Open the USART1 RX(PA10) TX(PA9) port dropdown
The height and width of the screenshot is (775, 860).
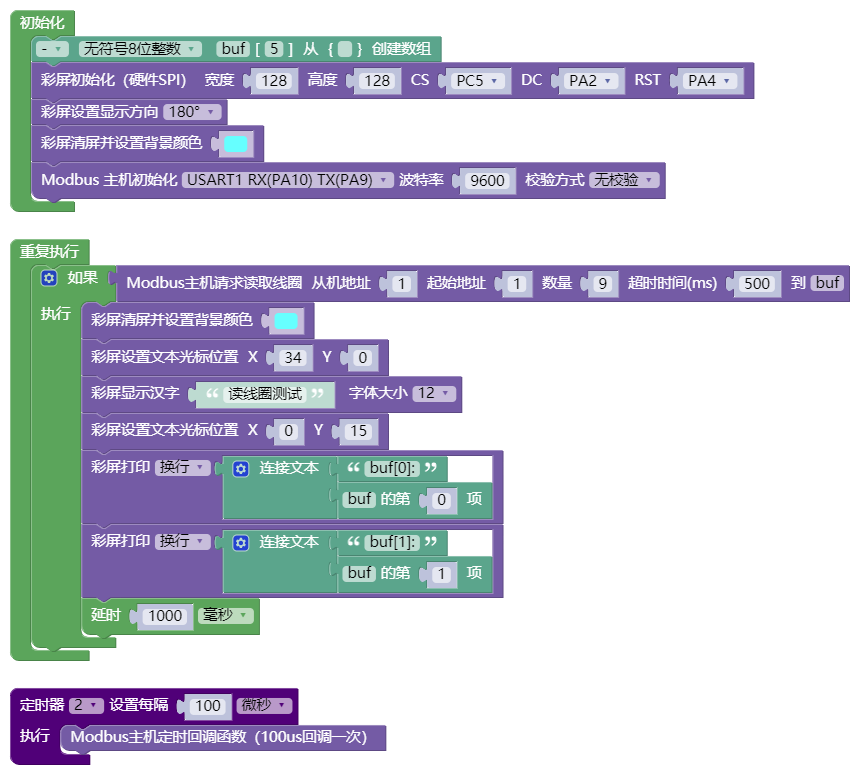(287, 180)
